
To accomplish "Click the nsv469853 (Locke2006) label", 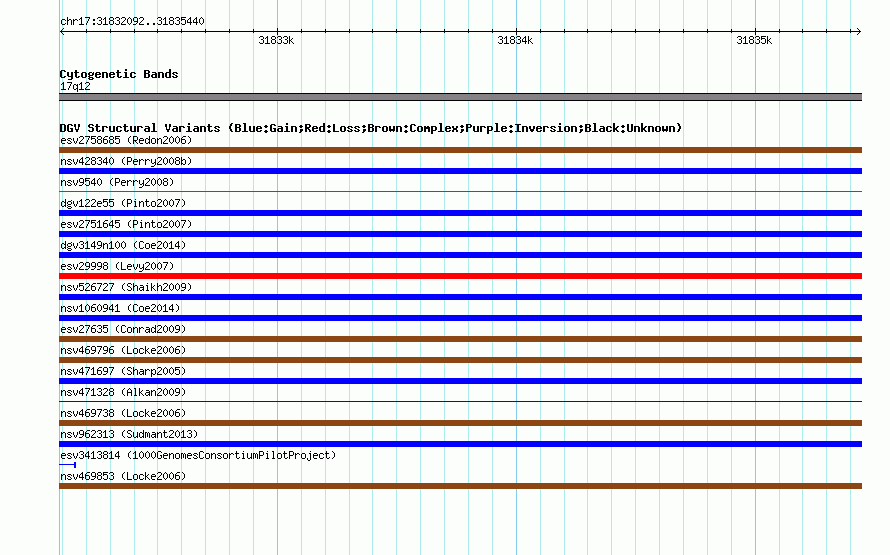I will coord(123,476).
